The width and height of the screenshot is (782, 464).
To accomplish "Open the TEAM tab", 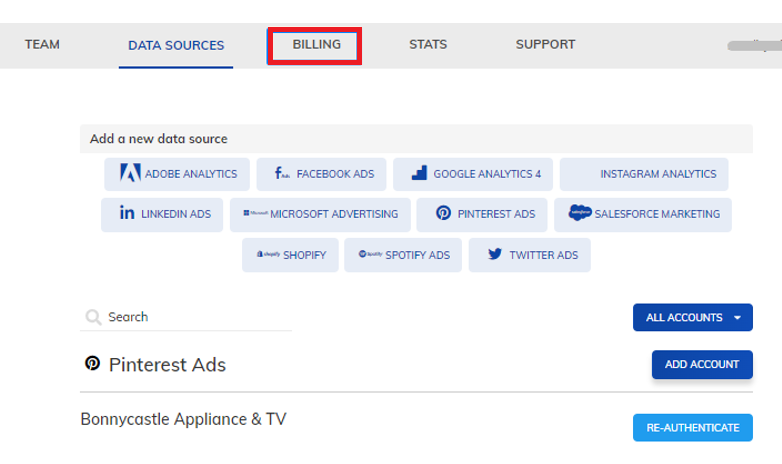I will (x=42, y=44).
